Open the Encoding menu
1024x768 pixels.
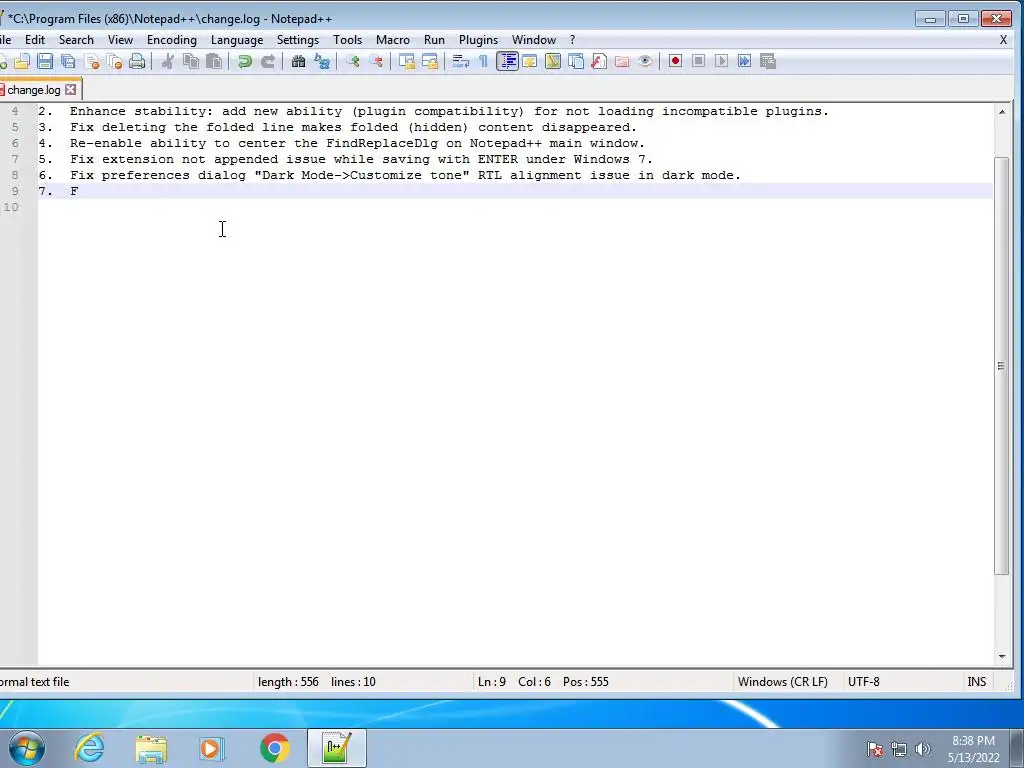(x=172, y=40)
